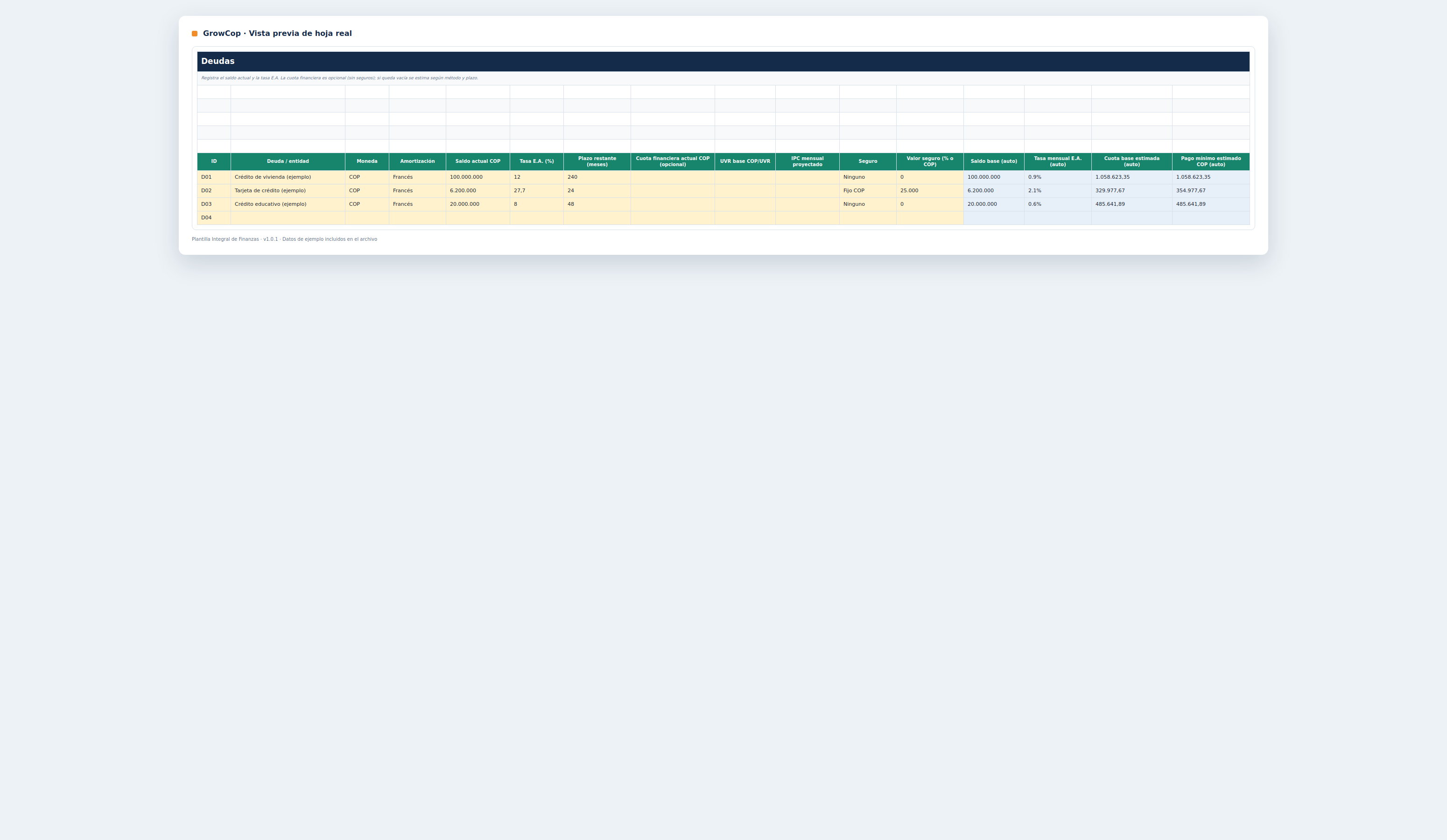Click the pago mínimo value 354.977,67
This screenshot has width=1447, height=840.
coord(1211,190)
